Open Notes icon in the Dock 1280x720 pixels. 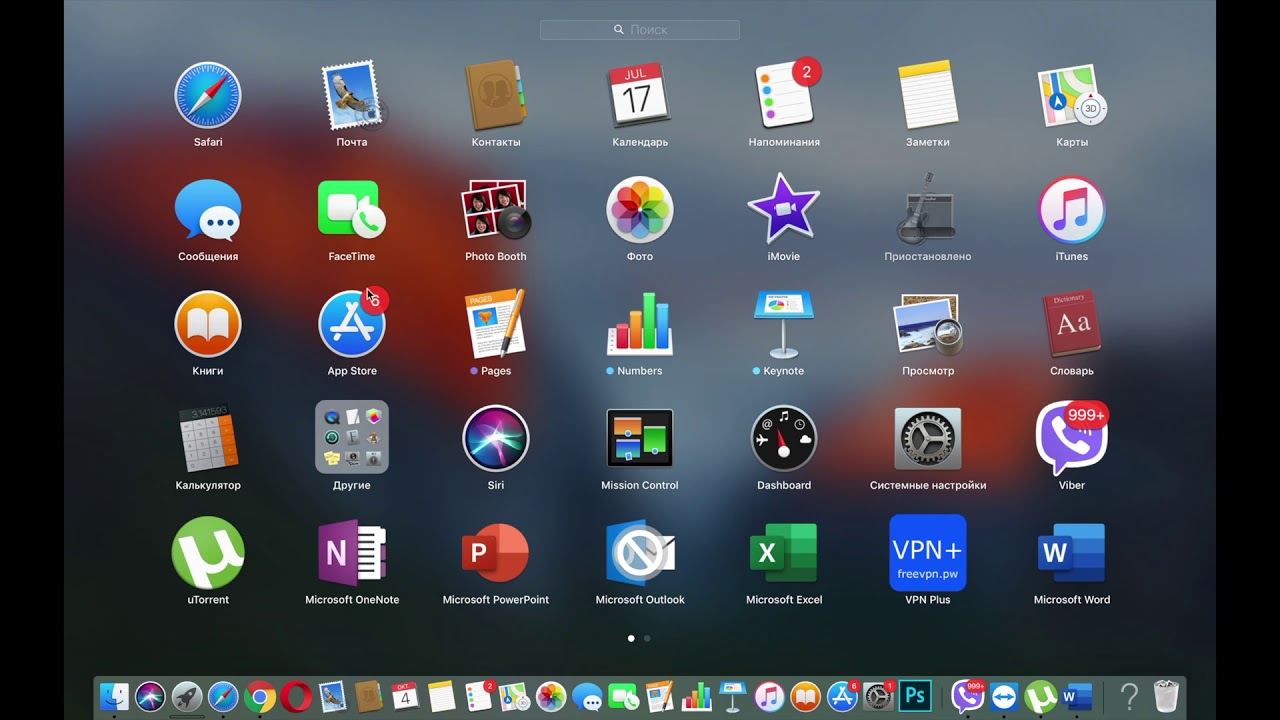click(441, 696)
